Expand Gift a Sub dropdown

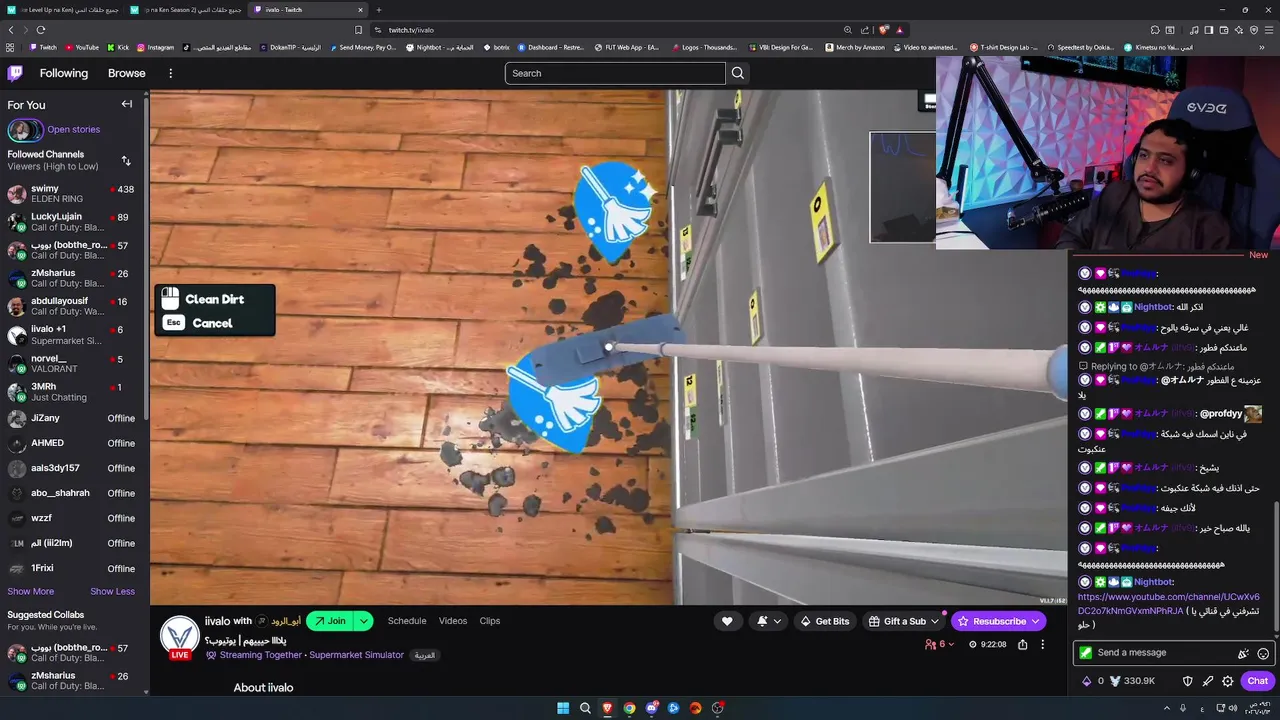coord(935,621)
